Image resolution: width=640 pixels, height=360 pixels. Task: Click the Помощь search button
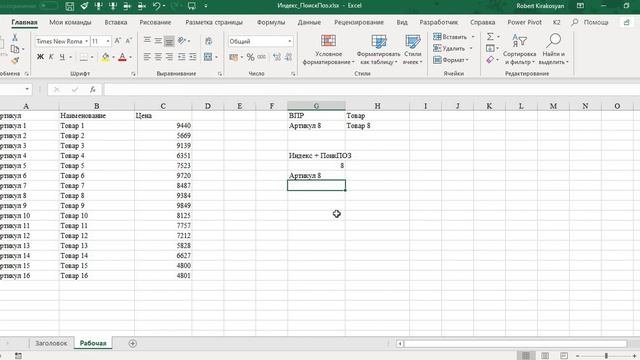click(x=590, y=22)
